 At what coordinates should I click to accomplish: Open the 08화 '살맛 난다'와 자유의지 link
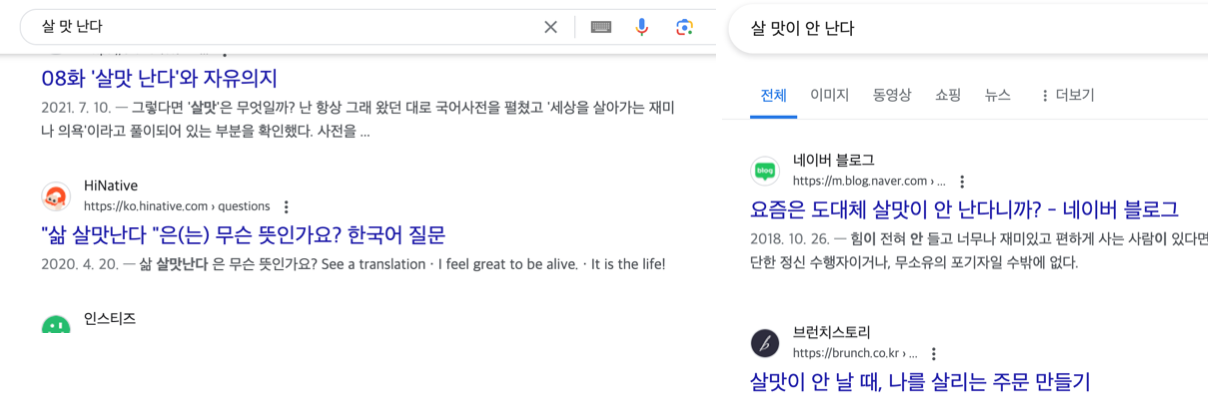pos(159,78)
